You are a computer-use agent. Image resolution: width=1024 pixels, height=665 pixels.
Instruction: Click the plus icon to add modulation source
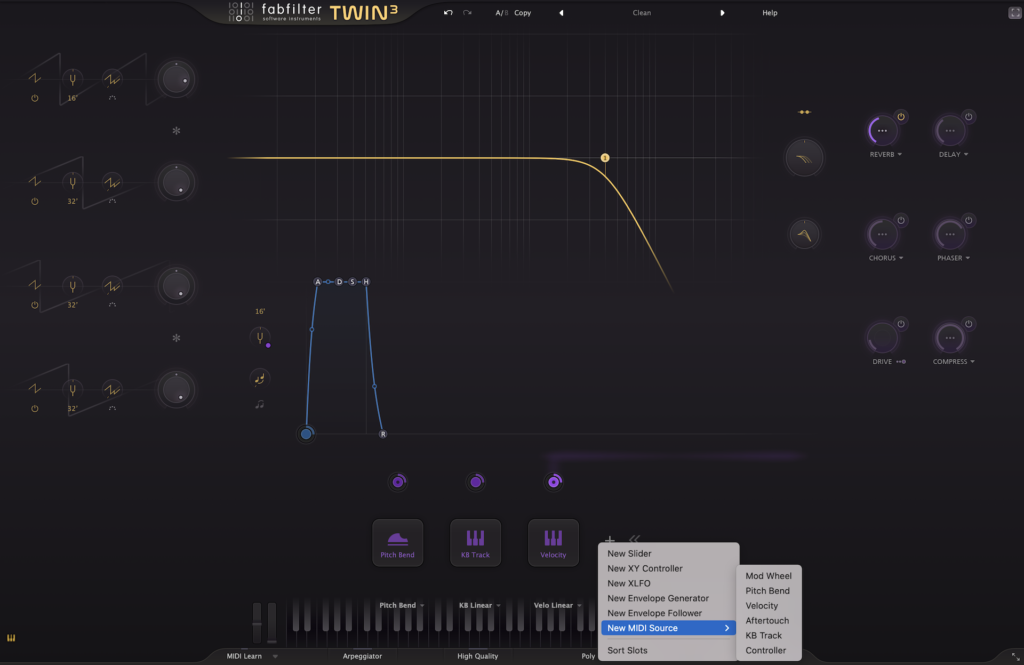coord(610,540)
